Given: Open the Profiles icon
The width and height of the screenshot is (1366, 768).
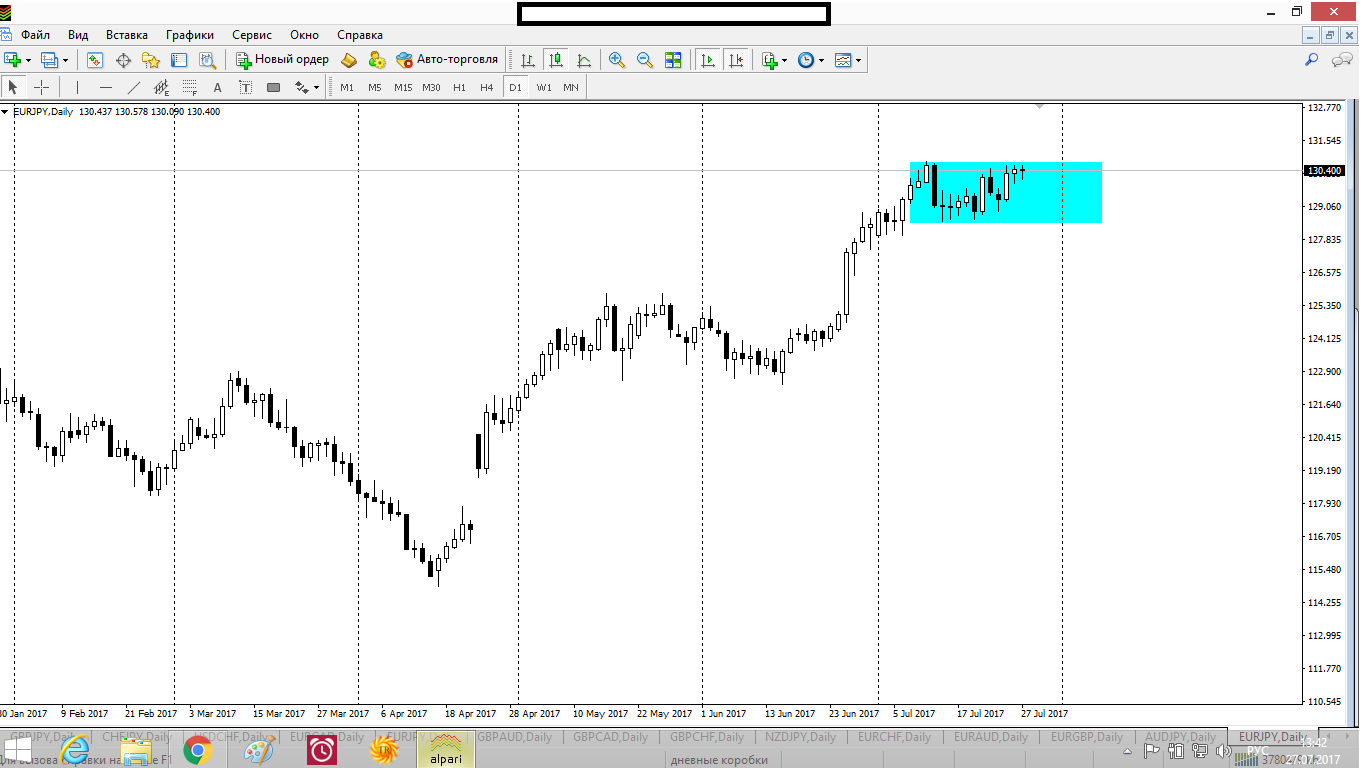Looking at the screenshot, I should 49,60.
